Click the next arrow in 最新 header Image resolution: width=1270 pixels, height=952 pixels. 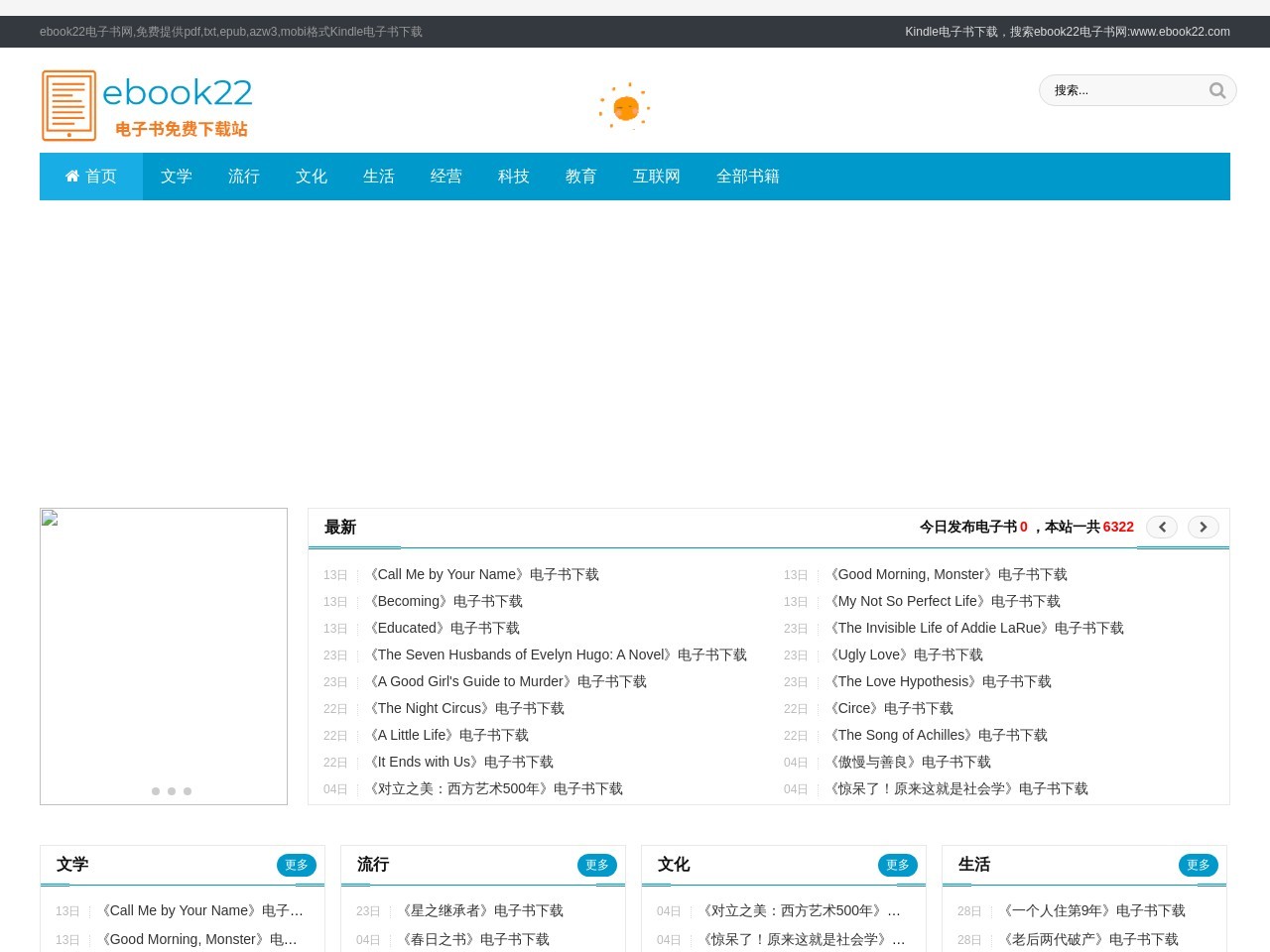coord(1204,527)
